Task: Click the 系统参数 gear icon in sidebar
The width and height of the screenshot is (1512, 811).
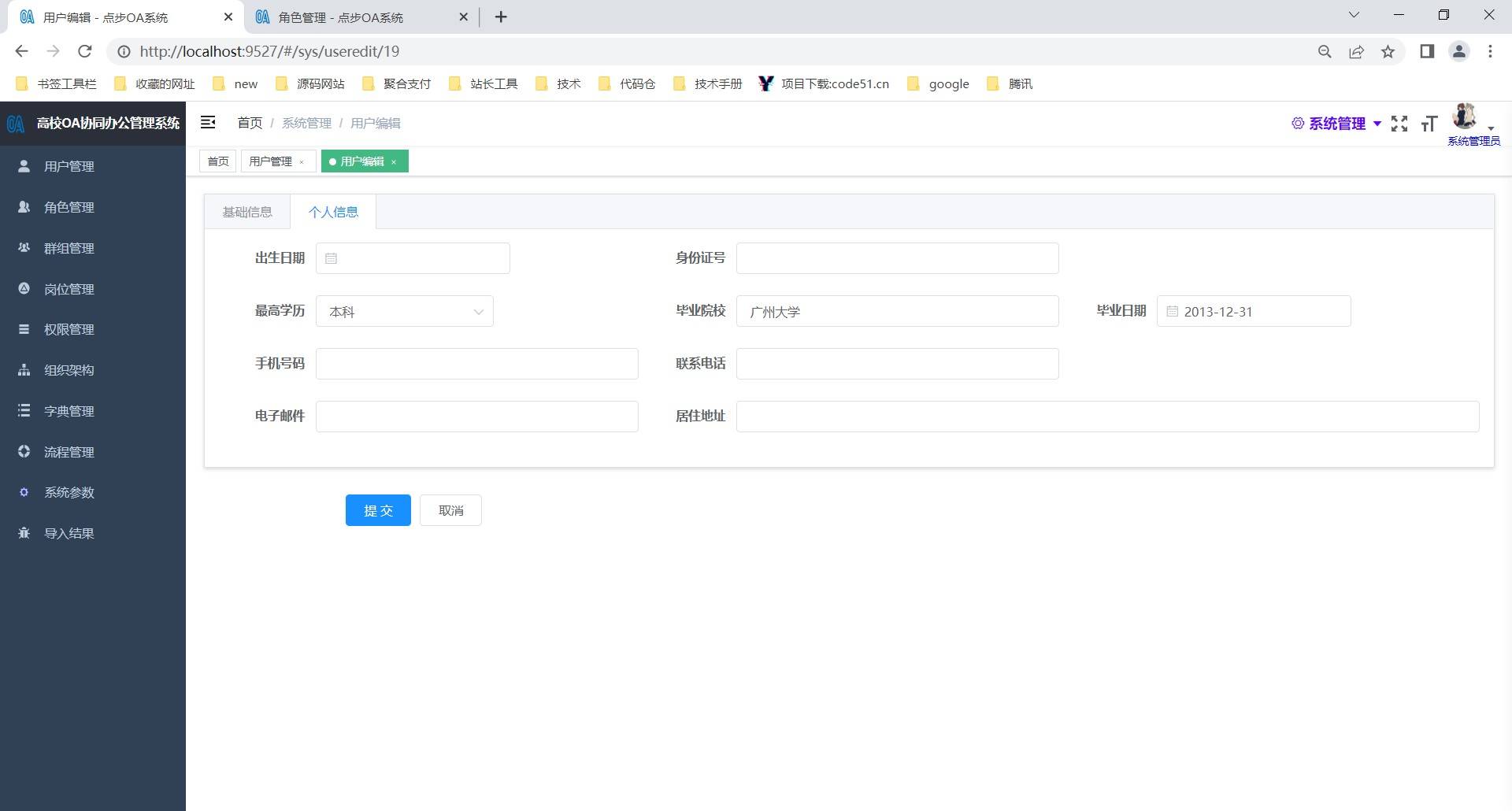Action: tap(24, 492)
